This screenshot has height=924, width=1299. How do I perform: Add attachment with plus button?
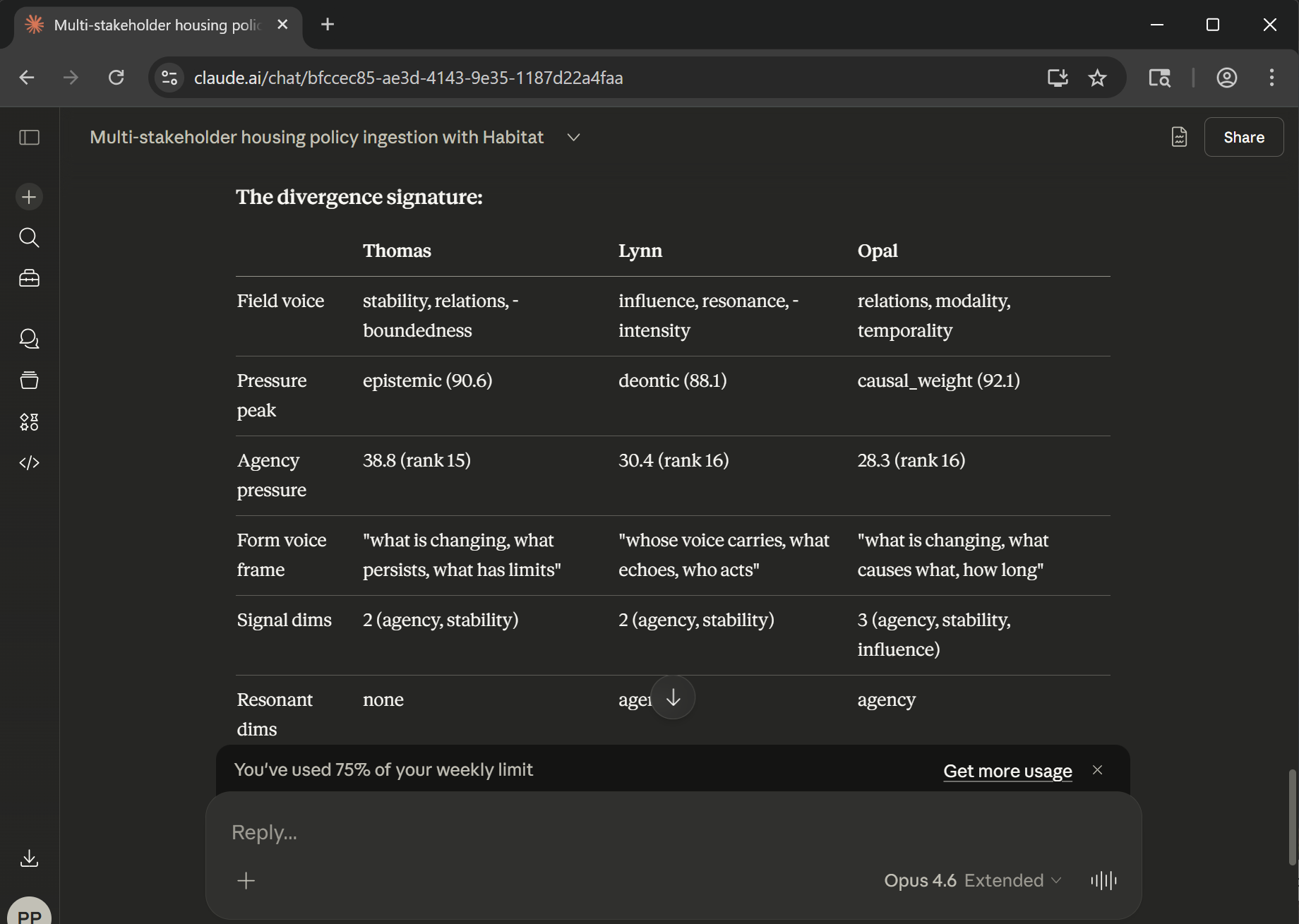tap(246, 880)
